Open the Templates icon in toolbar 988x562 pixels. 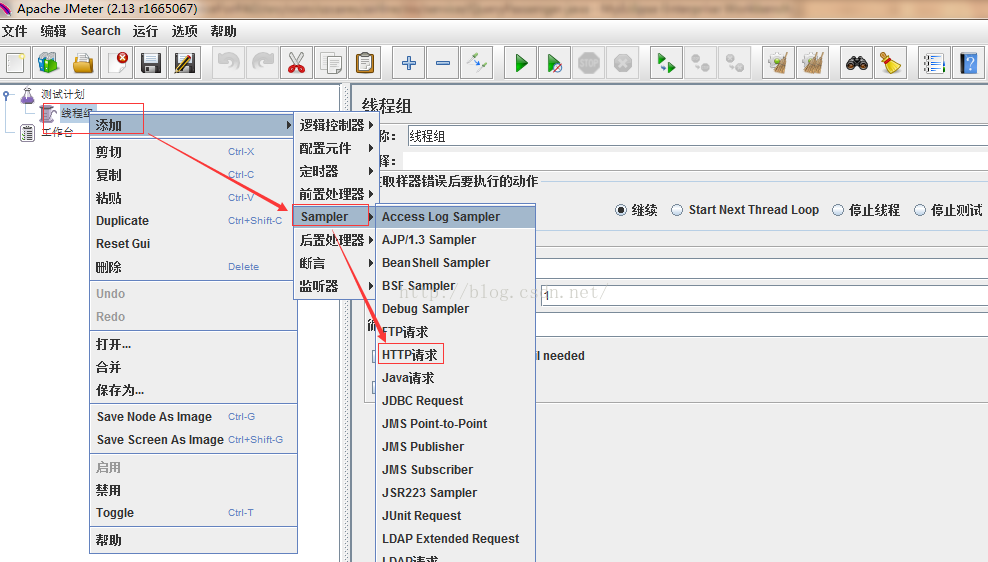click(49, 63)
